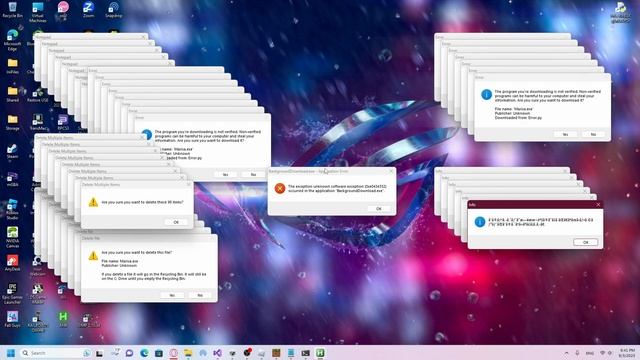640x360 pixels.
Task: Click the BackgroundDownload Application Error title bar
Action: tap(331, 171)
